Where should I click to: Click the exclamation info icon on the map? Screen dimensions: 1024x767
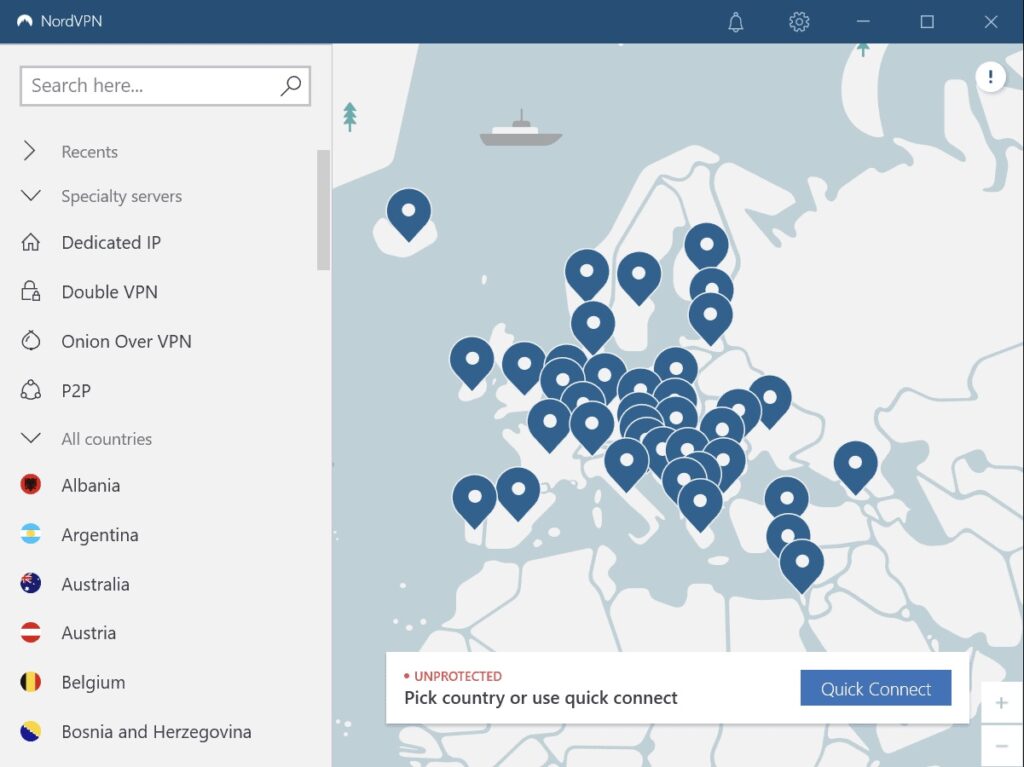pyautogui.click(x=991, y=76)
